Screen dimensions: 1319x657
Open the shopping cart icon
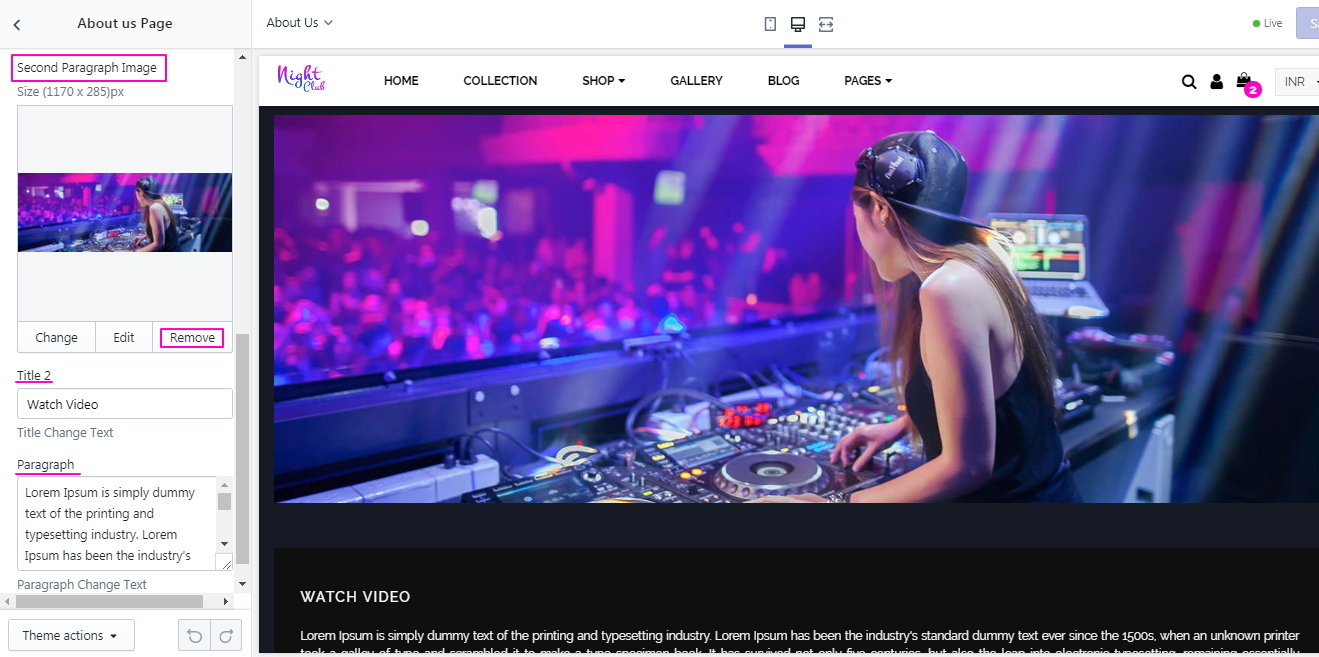point(1243,80)
